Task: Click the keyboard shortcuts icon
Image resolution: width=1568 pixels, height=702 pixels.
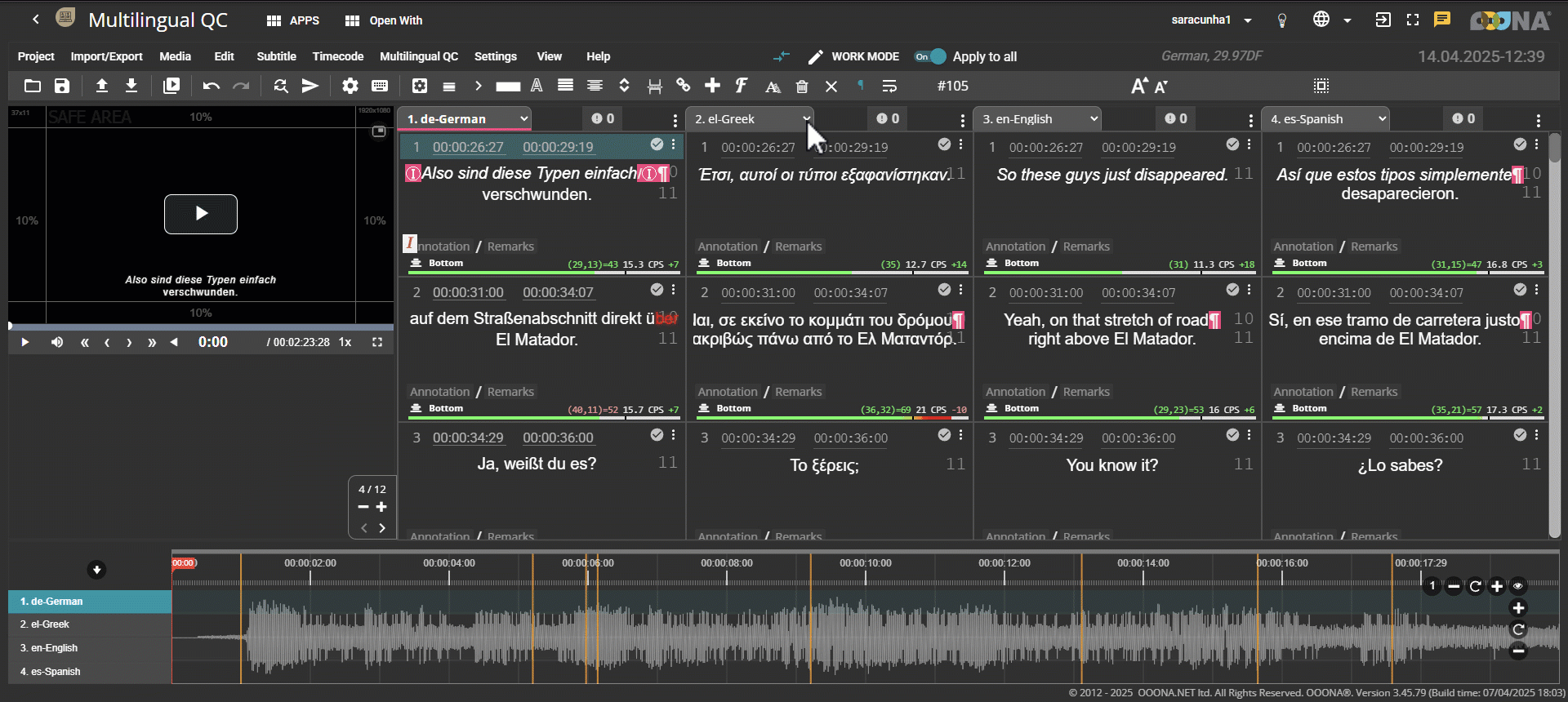Action: click(x=380, y=86)
